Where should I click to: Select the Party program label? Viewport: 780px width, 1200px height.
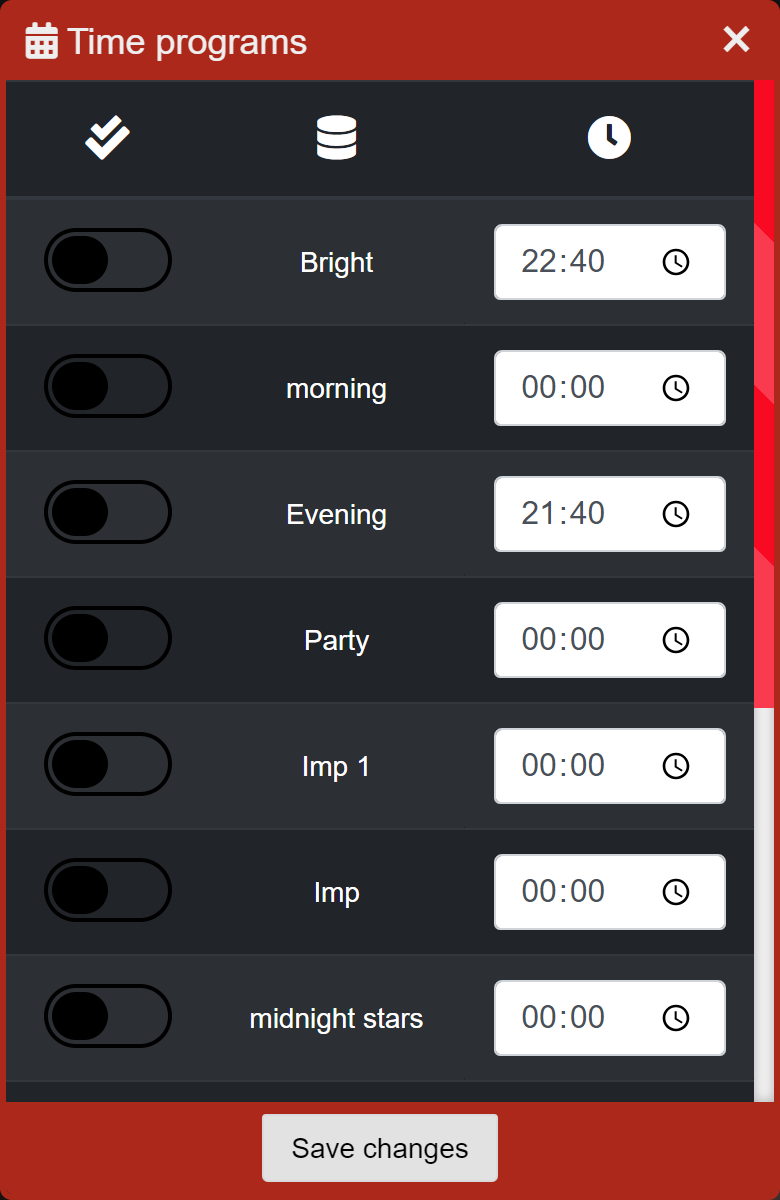pyautogui.click(x=336, y=640)
